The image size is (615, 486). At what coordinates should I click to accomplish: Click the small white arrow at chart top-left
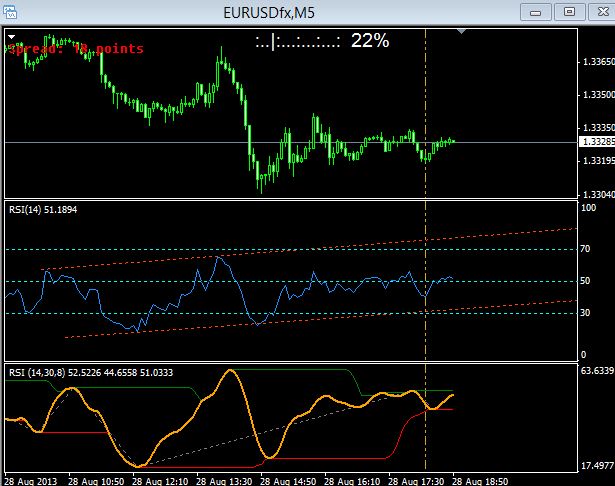tap(11, 37)
